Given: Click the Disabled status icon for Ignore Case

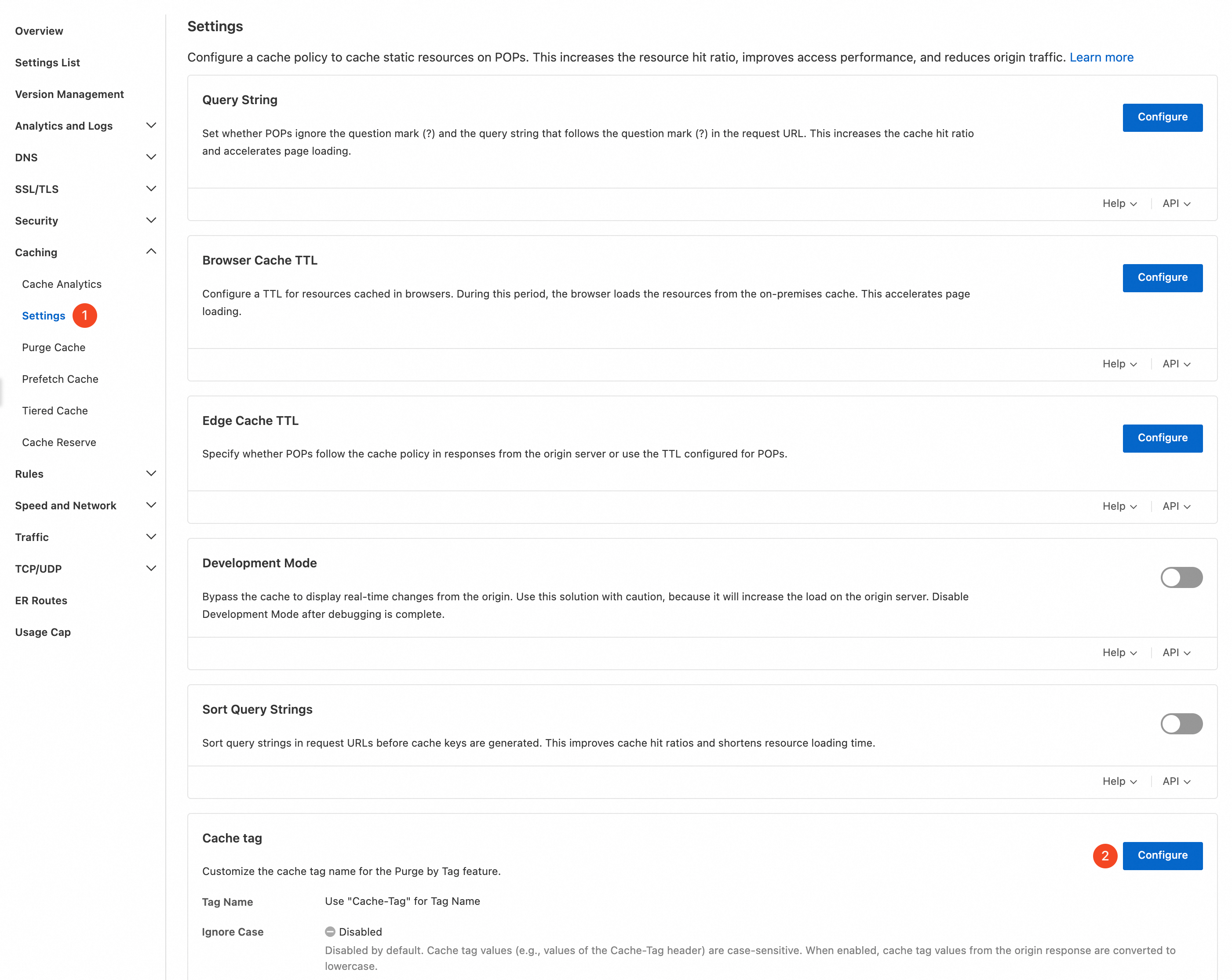Looking at the screenshot, I should (x=330, y=932).
